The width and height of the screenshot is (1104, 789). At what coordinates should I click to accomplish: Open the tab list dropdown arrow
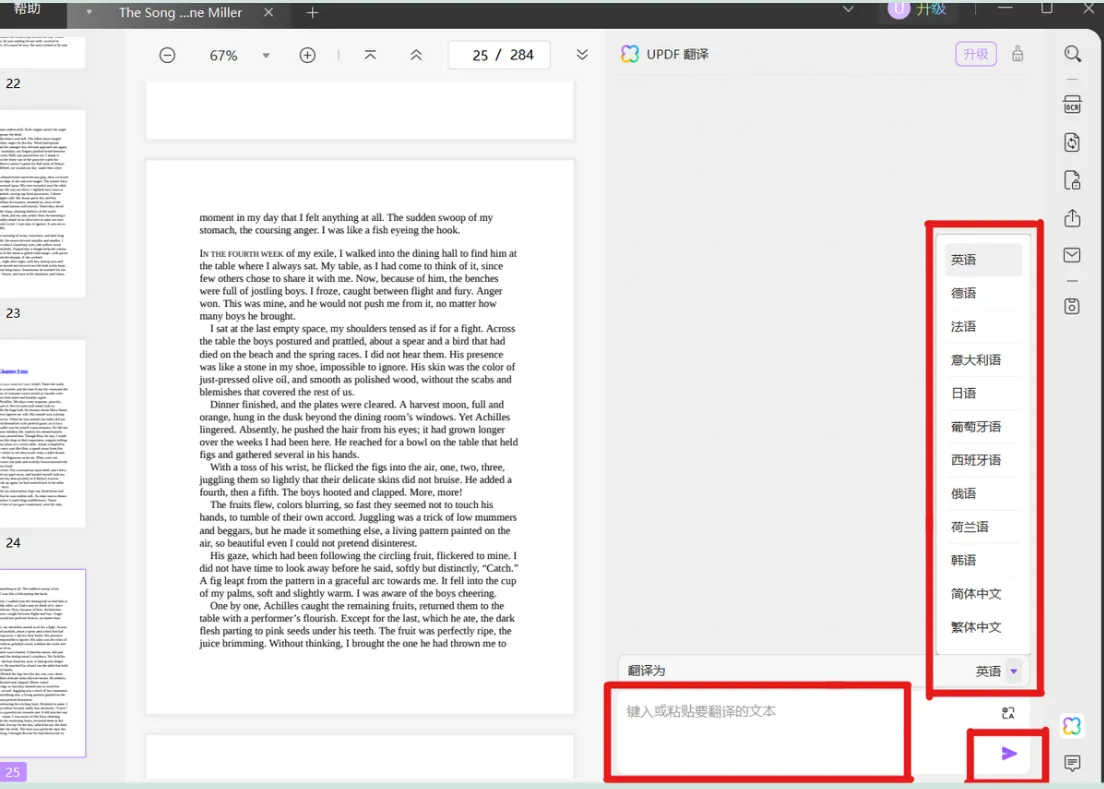click(x=89, y=13)
